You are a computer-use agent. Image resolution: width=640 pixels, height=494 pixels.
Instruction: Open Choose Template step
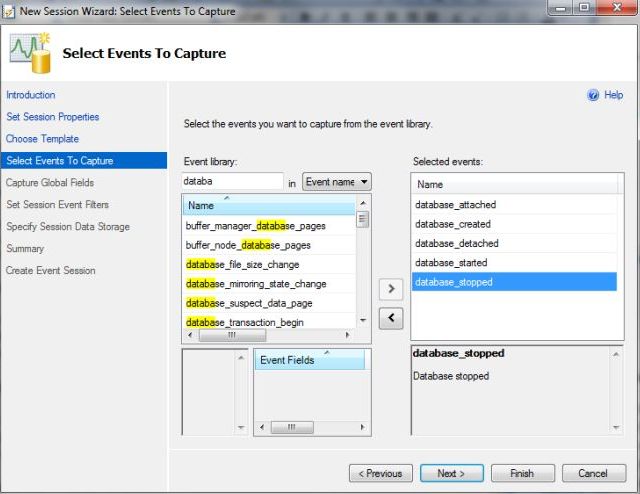42,139
